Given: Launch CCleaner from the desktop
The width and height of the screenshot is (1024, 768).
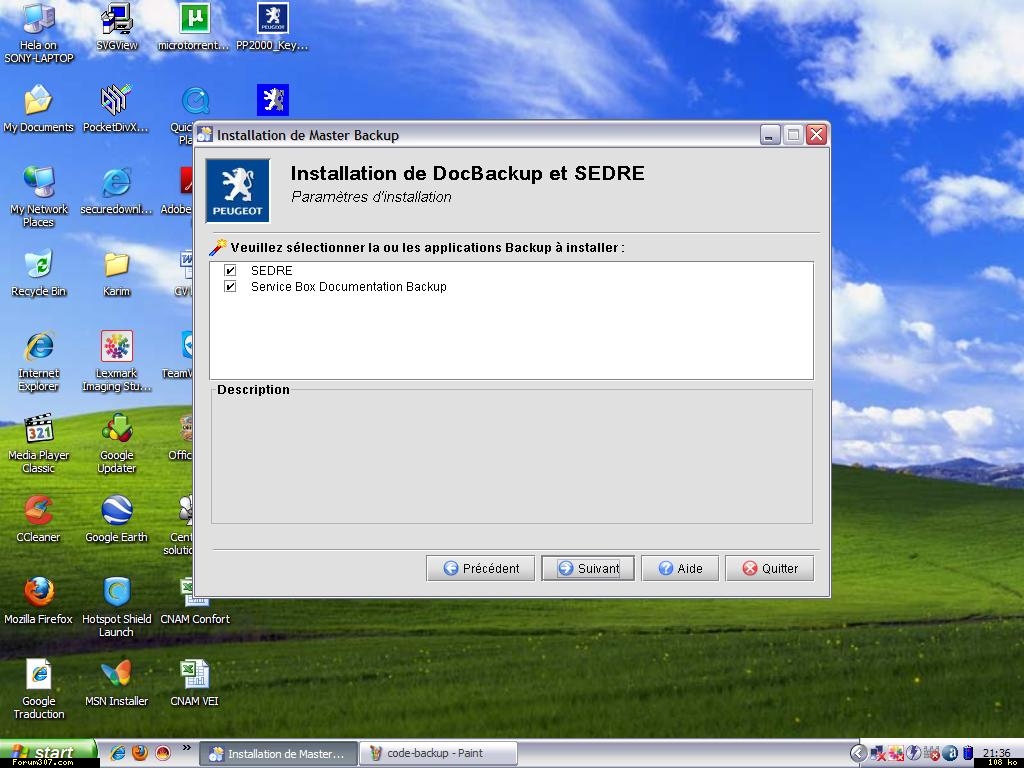Looking at the screenshot, I should 39,519.
